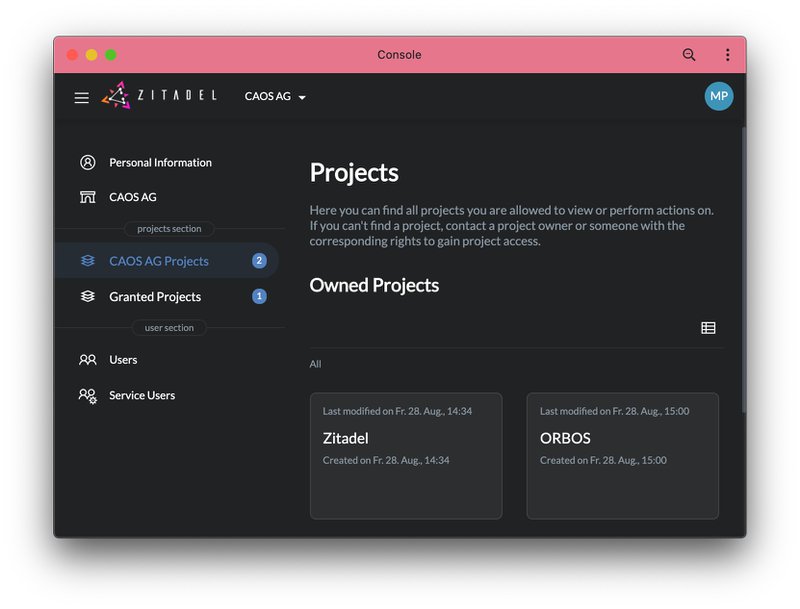This screenshot has height=609, width=800.
Task: Click the 'projects section' divider label
Action: click(x=169, y=229)
